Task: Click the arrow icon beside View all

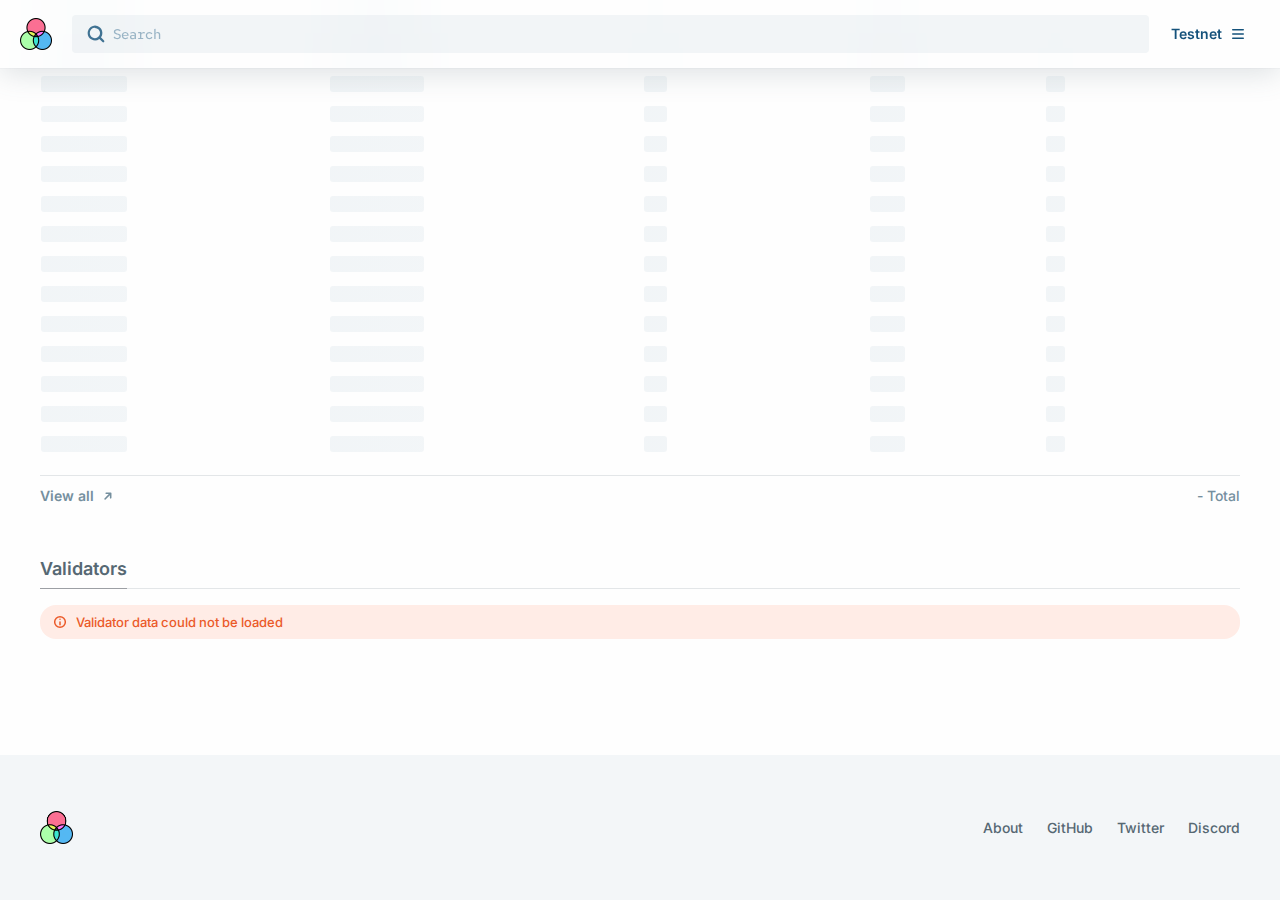Action: pos(108,496)
